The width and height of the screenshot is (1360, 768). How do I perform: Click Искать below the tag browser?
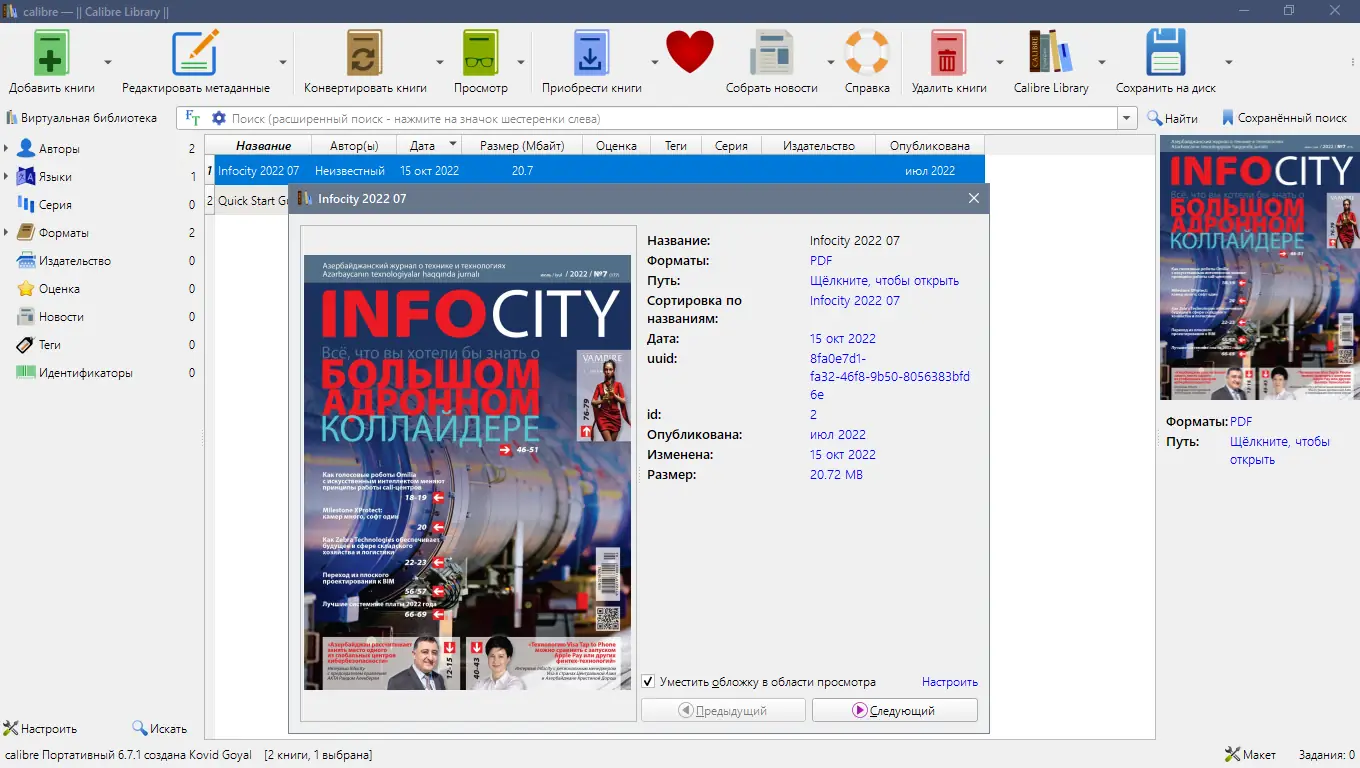(160, 729)
